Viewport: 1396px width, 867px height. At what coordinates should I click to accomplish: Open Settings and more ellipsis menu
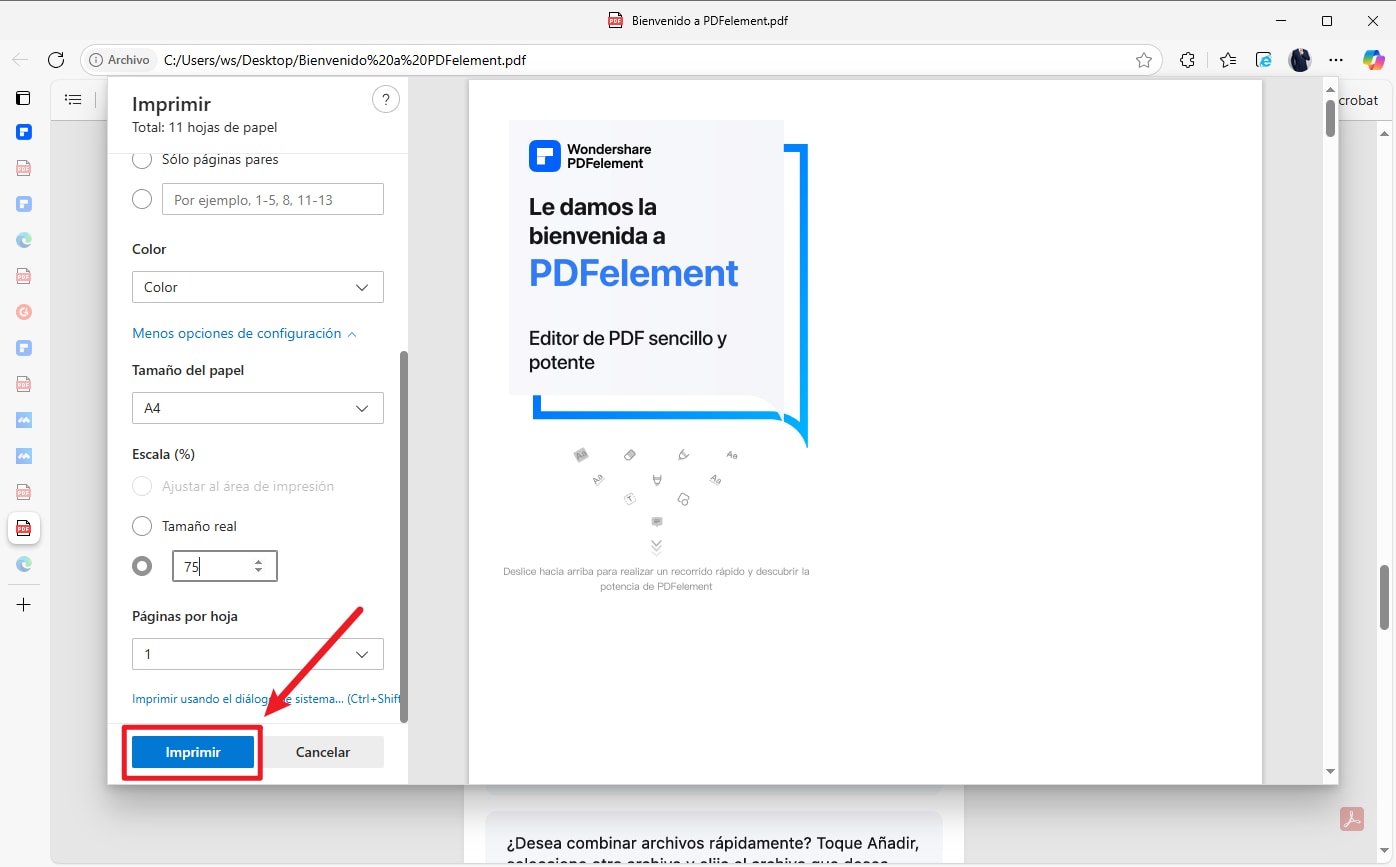pyautogui.click(x=1336, y=60)
